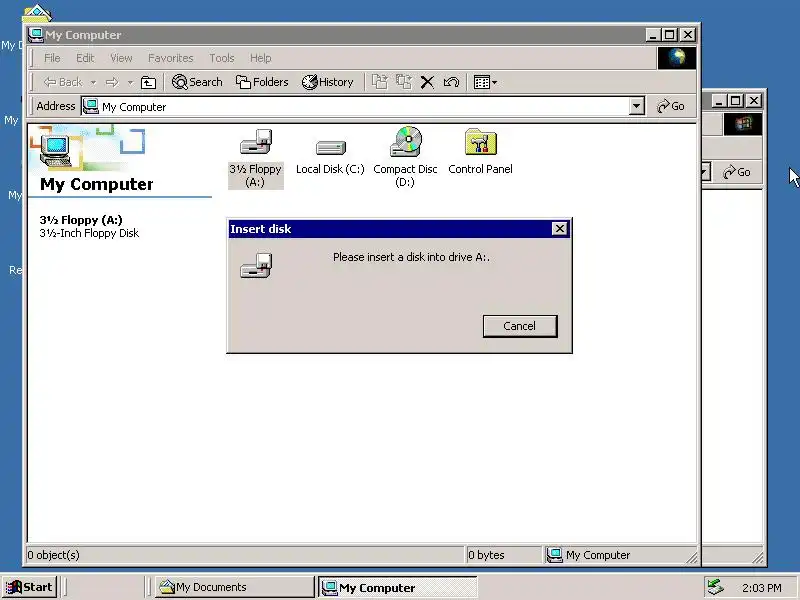This screenshot has width=800, height=600.
Task: Click the Undo toolbar icon
Action: [451, 82]
